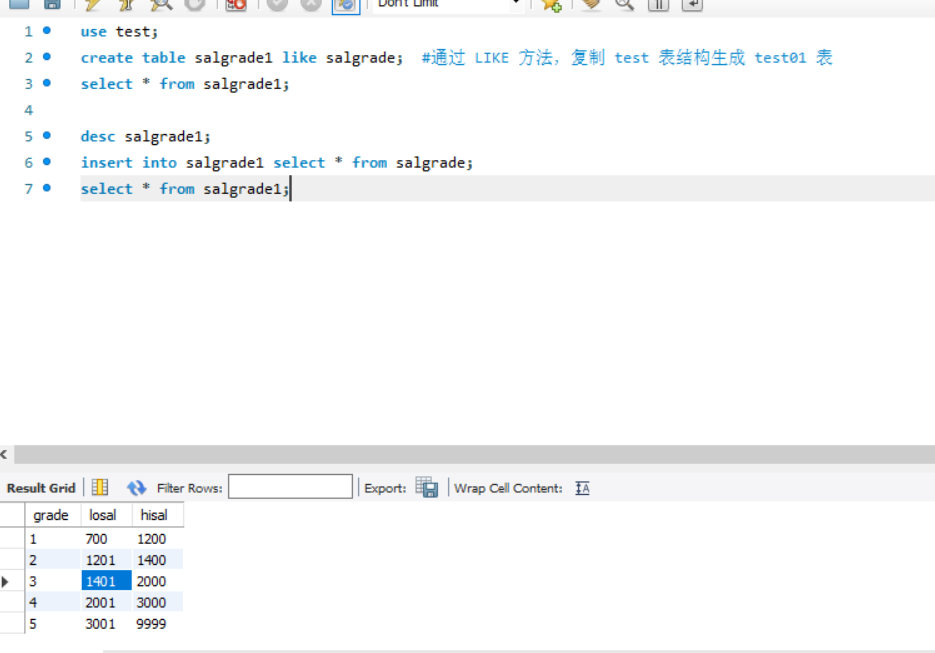Select the losal cell 700

(106, 539)
